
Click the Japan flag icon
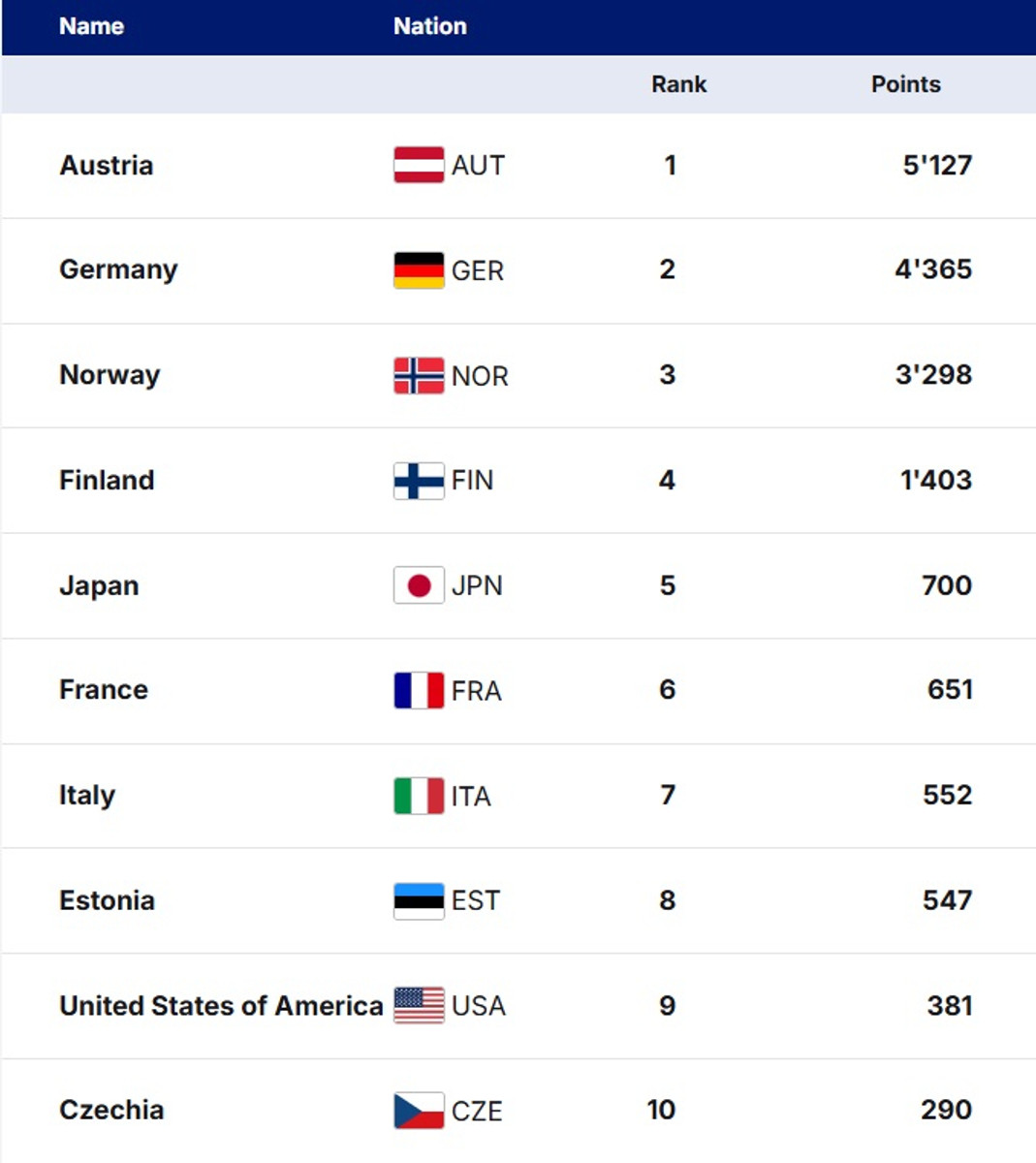pos(419,585)
